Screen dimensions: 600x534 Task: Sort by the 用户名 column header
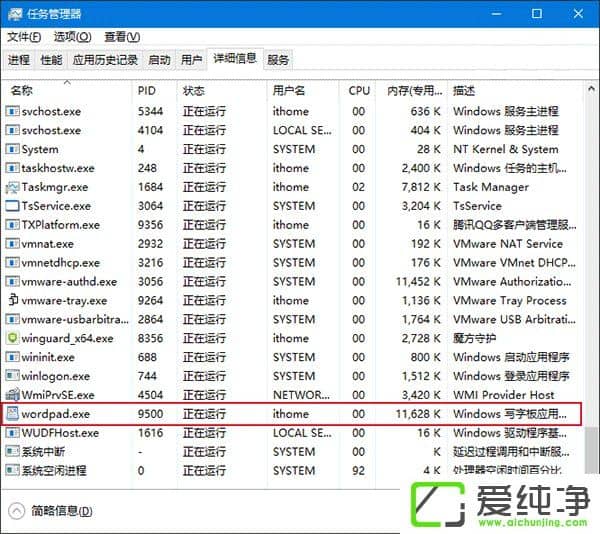(x=303, y=91)
